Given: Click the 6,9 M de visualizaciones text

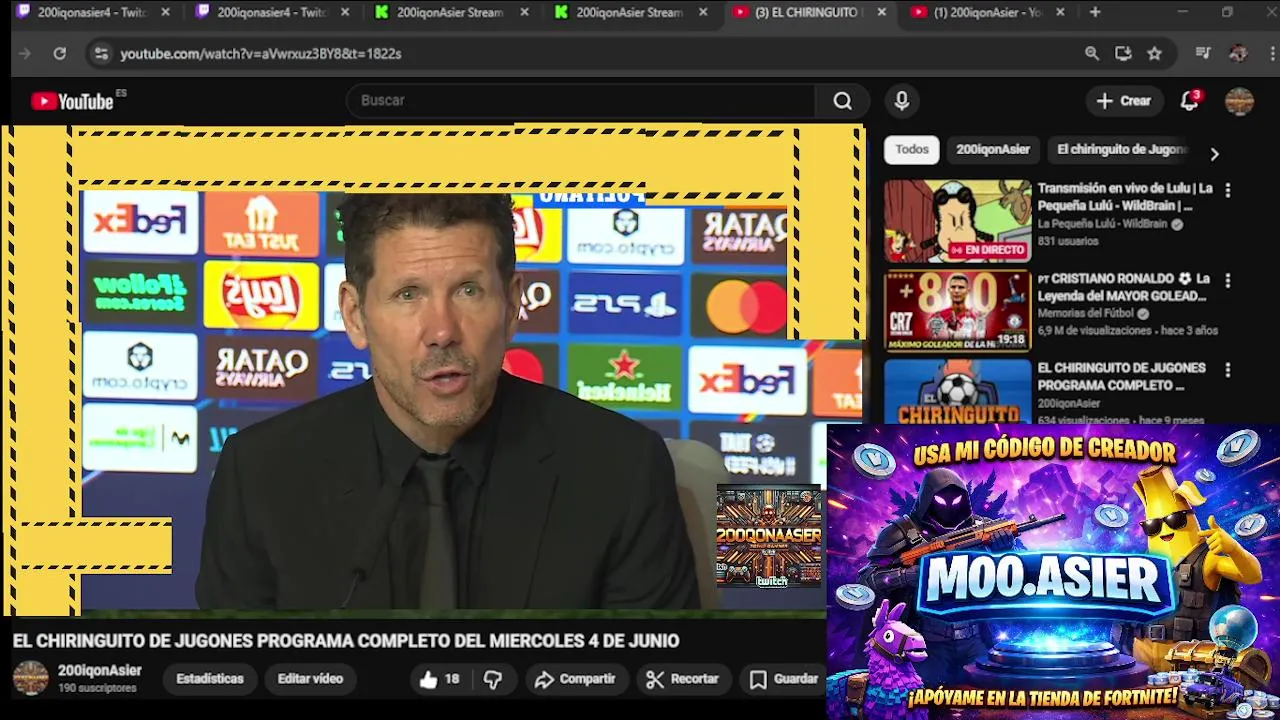Looking at the screenshot, I should point(1095,331).
